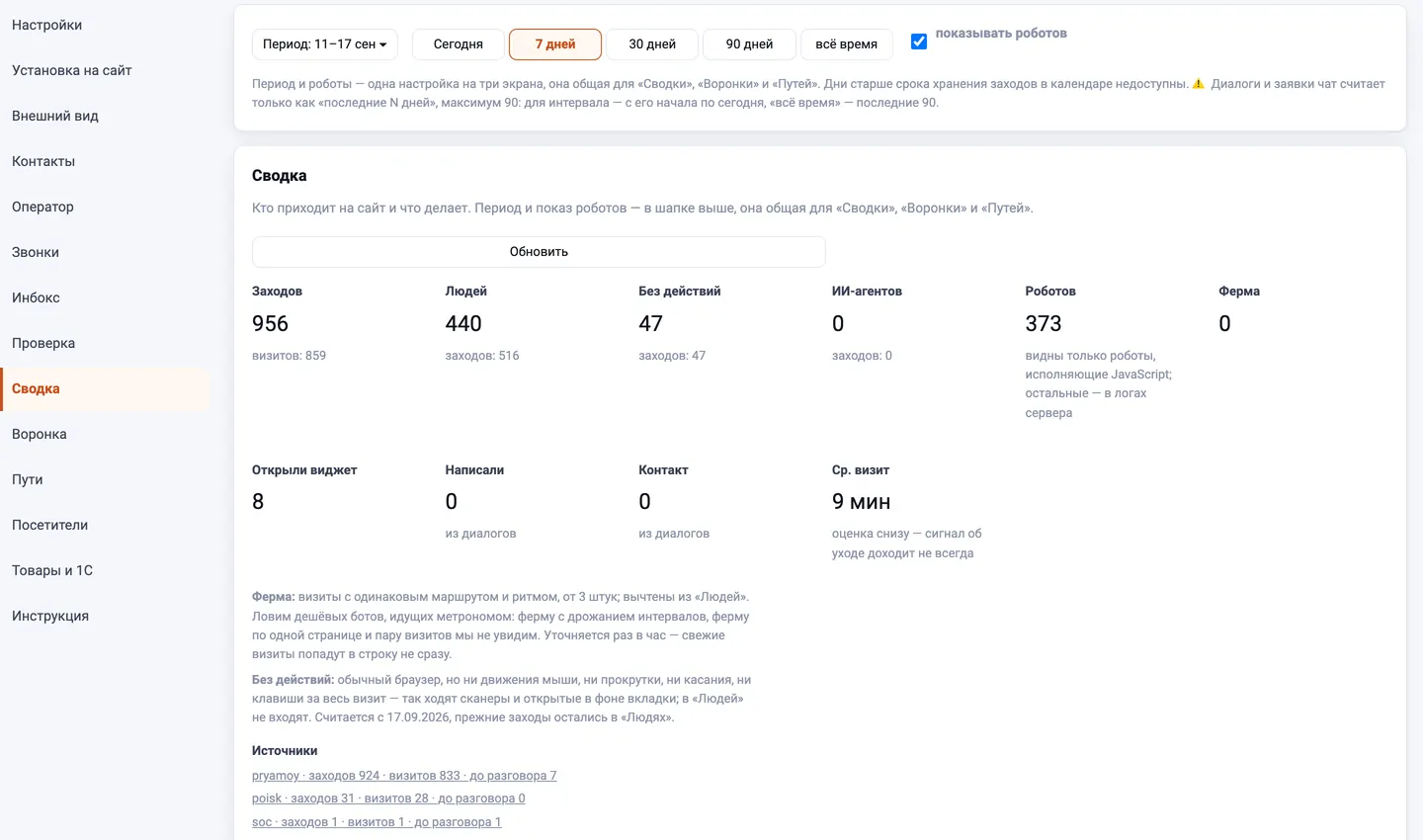The image size is (1423, 840).
Task: Pick the «всё время» period
Action: coord(847,44)
